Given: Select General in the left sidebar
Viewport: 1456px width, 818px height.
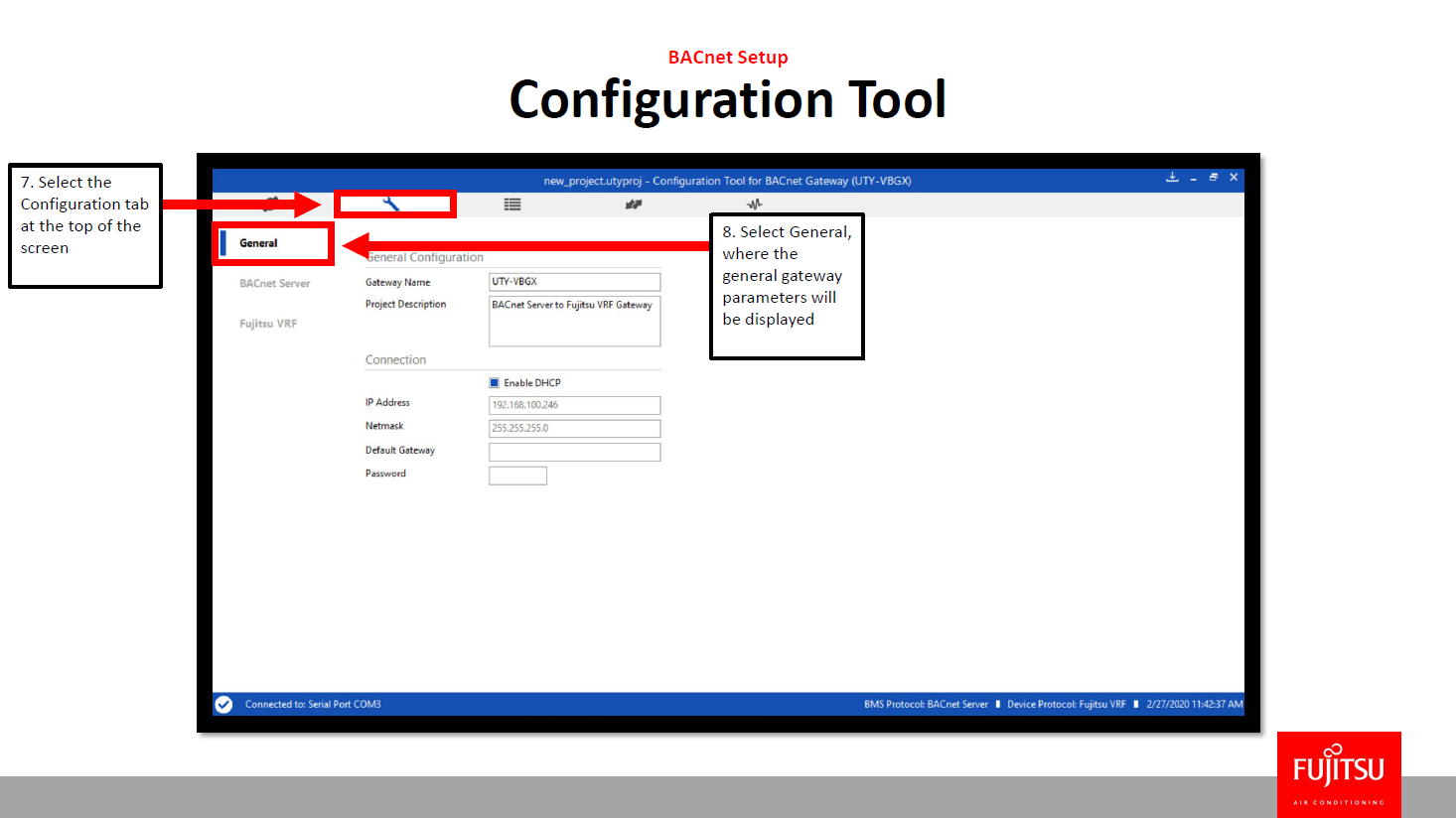Looking at the screenshot, I should pos(258,243).
